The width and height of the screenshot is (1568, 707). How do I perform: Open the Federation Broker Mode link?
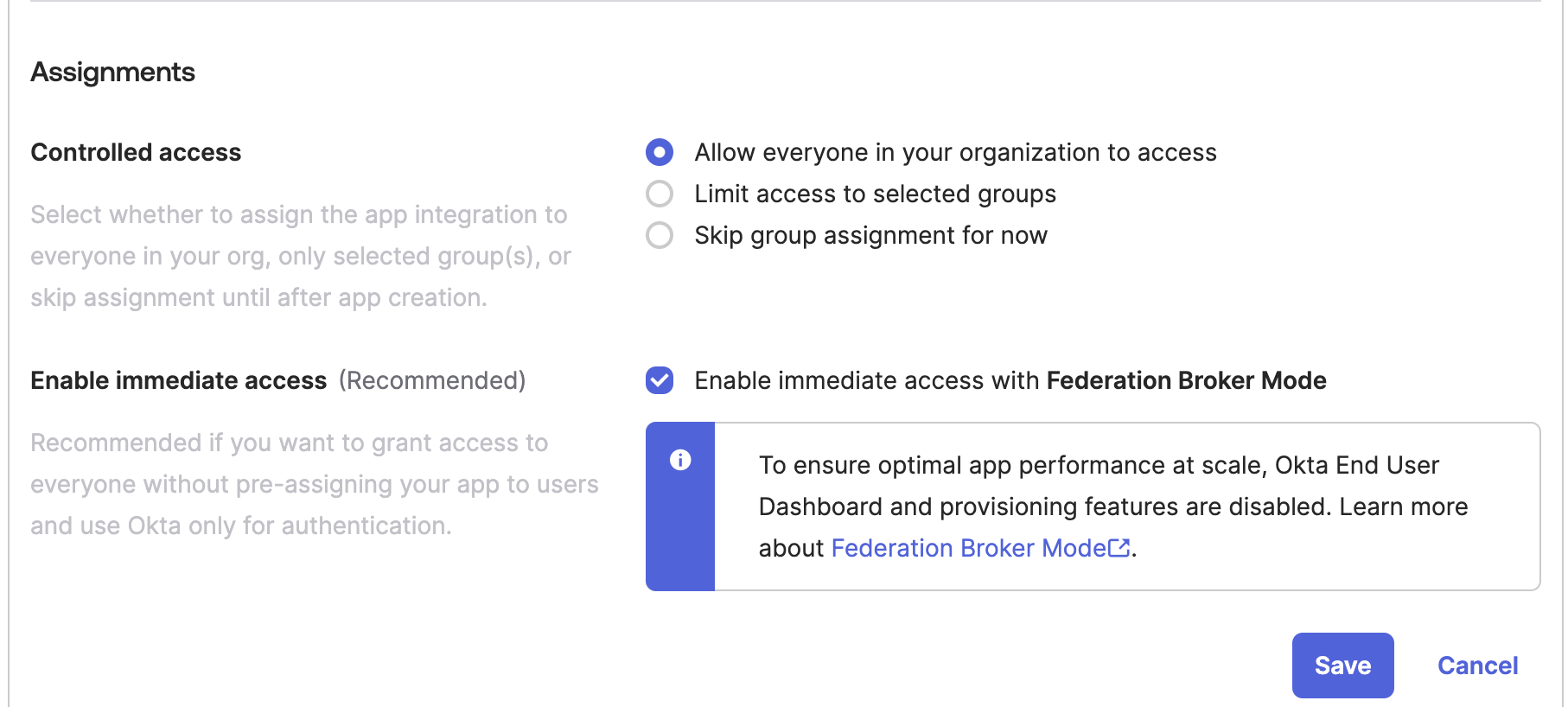[x=968, y=548]
